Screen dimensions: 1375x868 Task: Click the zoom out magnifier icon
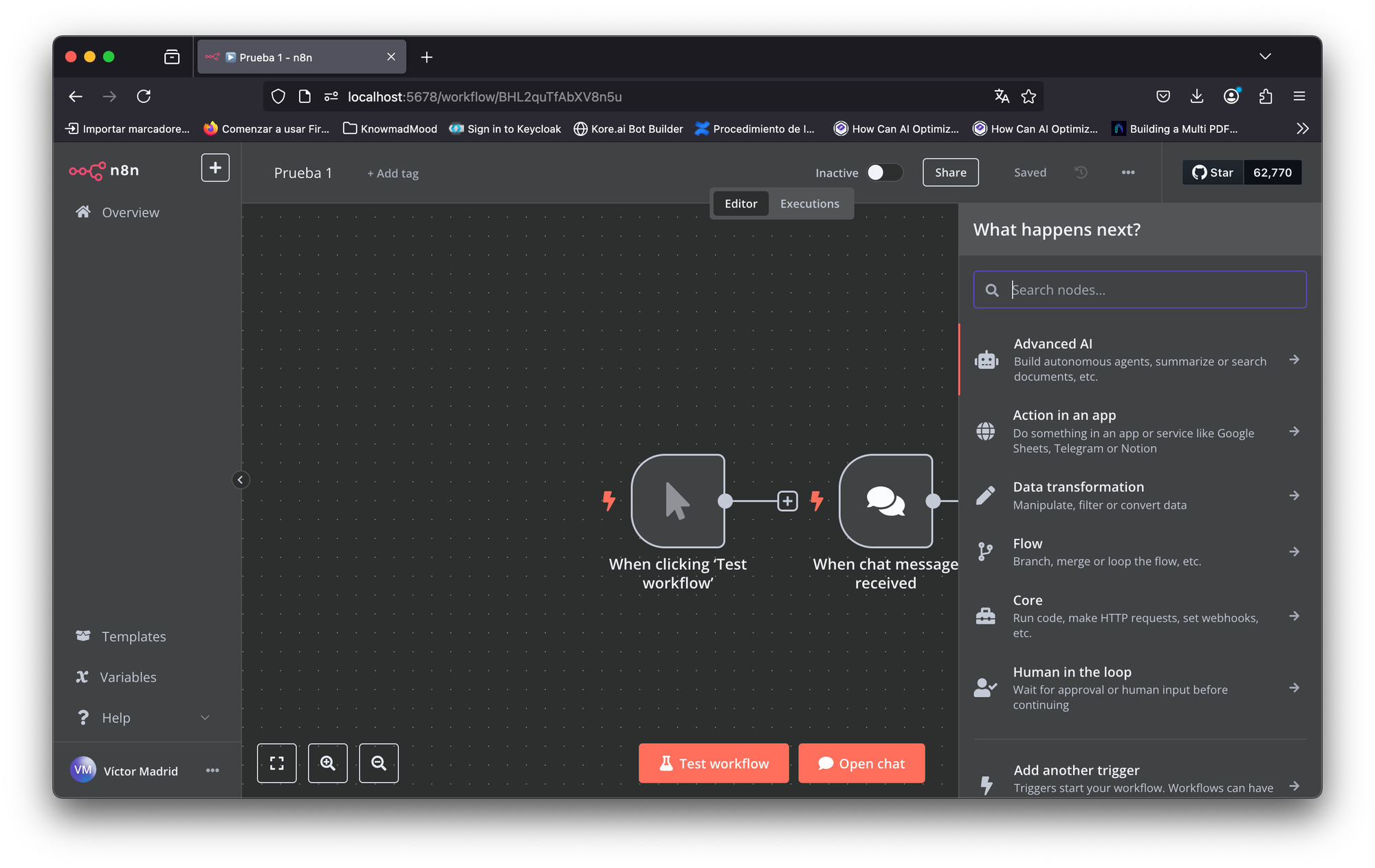[x=378, y=763]
